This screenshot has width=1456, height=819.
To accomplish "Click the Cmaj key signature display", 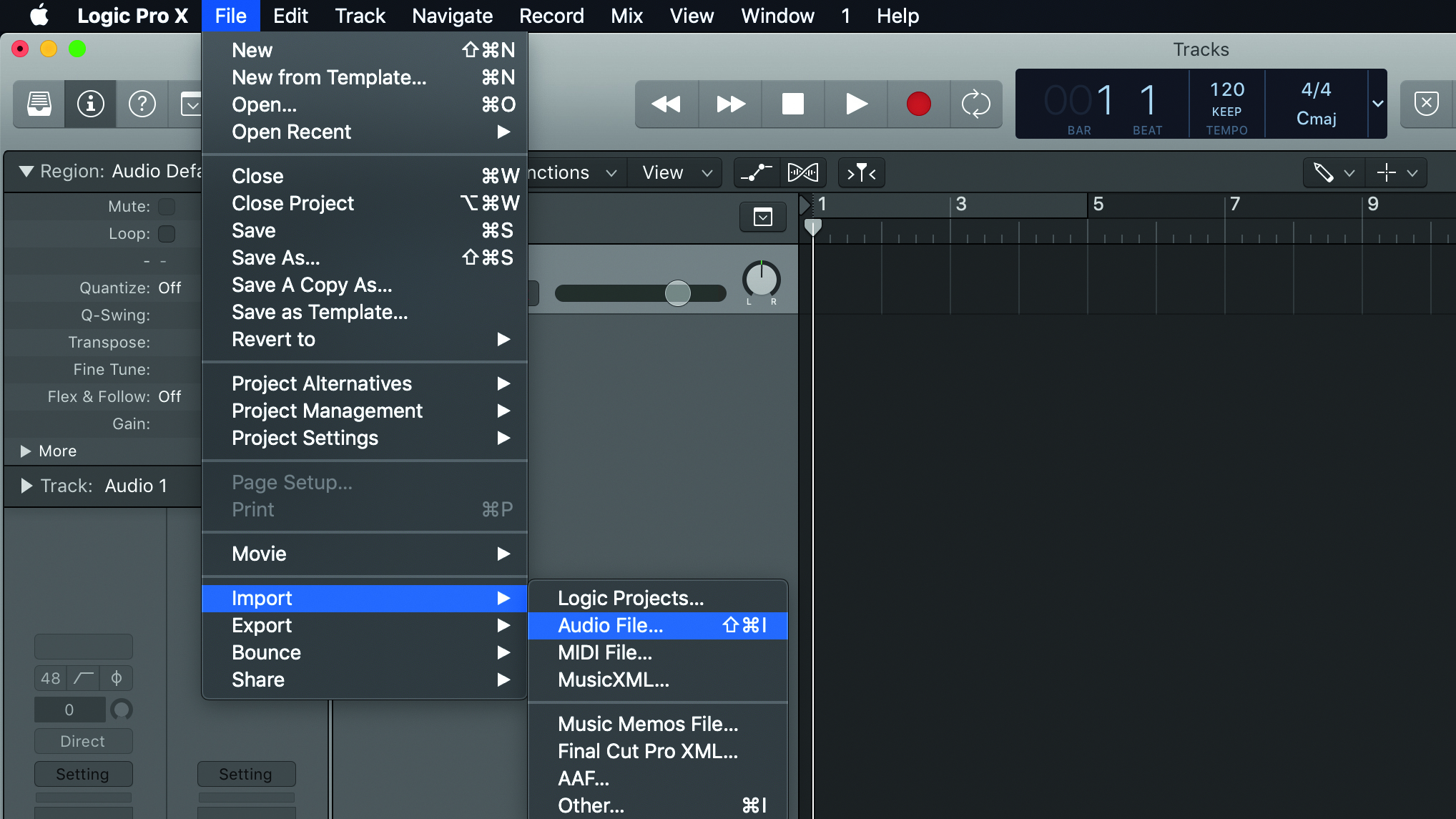I will [x=1316, y=119].
